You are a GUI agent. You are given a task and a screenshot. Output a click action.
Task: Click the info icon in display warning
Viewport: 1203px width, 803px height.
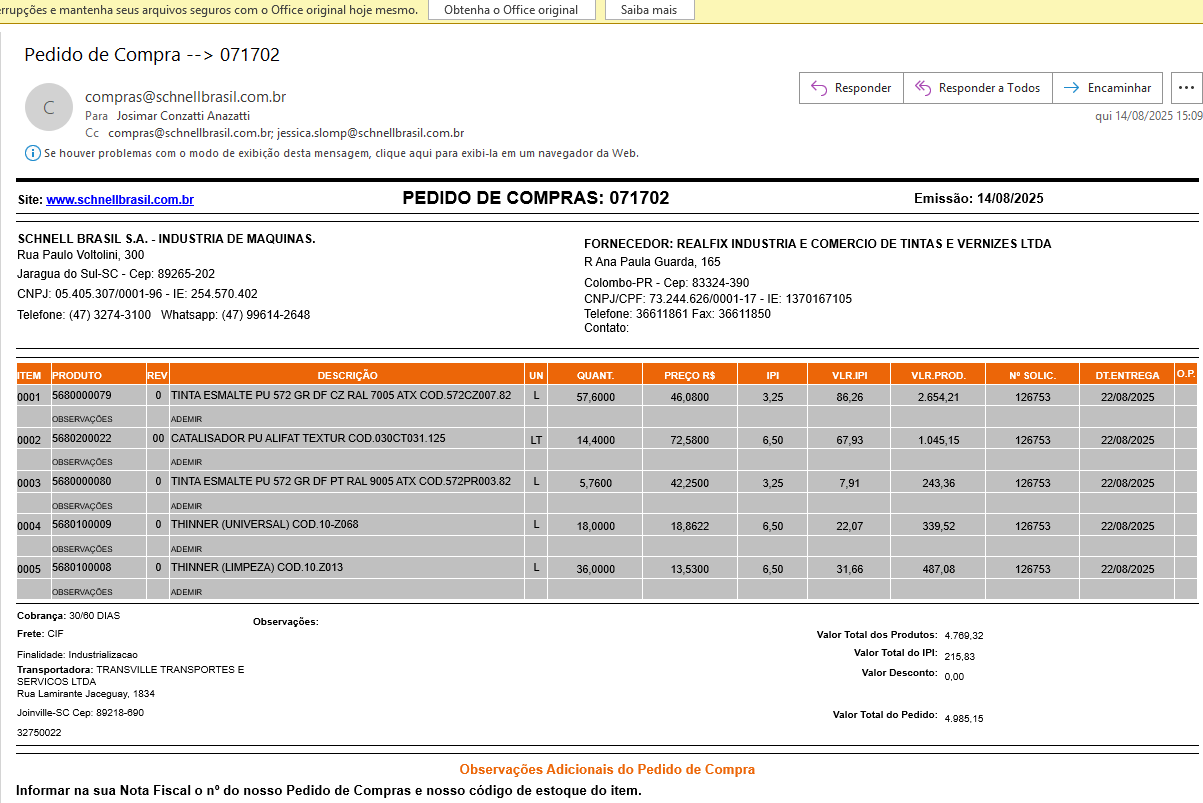click(32, 153)
